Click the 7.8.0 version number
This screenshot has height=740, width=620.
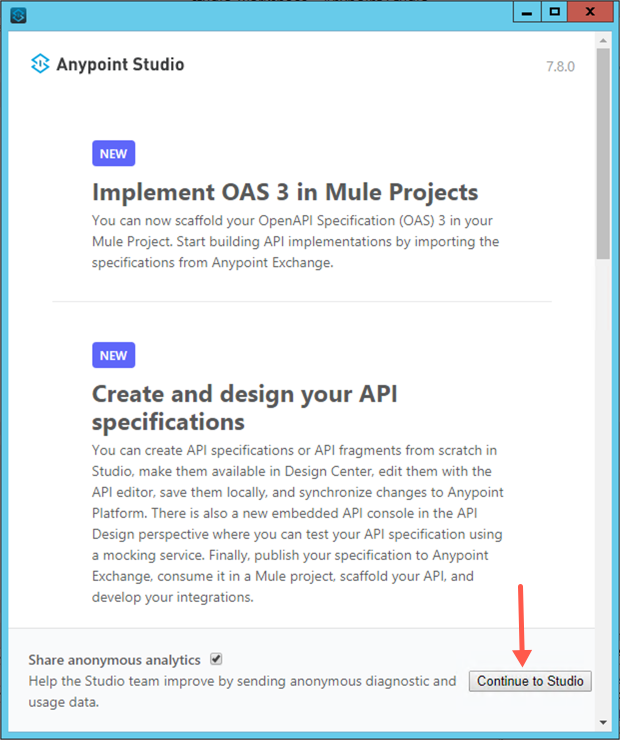(x=560, y=66)
